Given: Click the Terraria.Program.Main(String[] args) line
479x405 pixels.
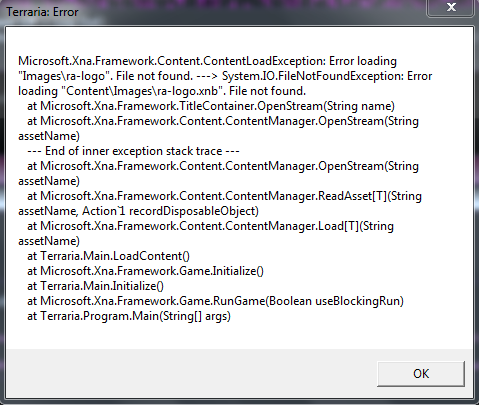Looking at the screenshot, I should (x=129, y=316).
